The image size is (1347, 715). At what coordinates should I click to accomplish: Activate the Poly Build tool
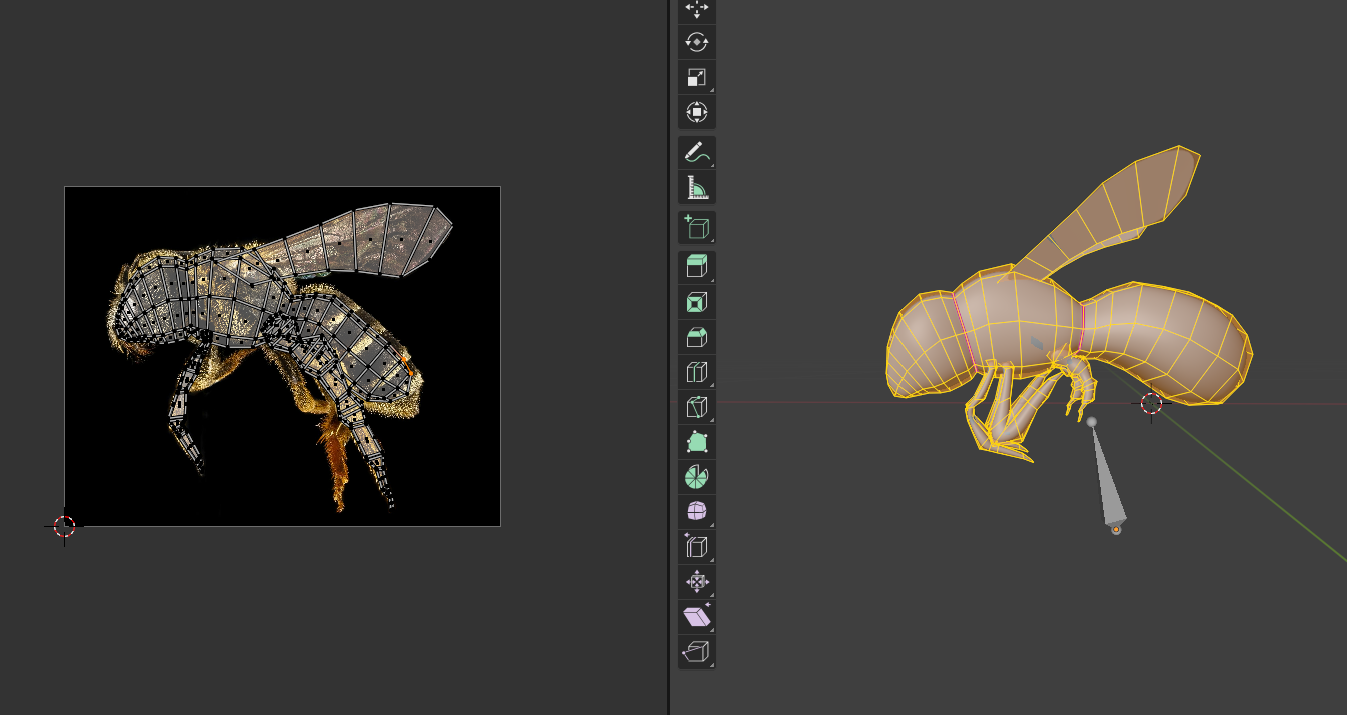(x=697, y=442)
